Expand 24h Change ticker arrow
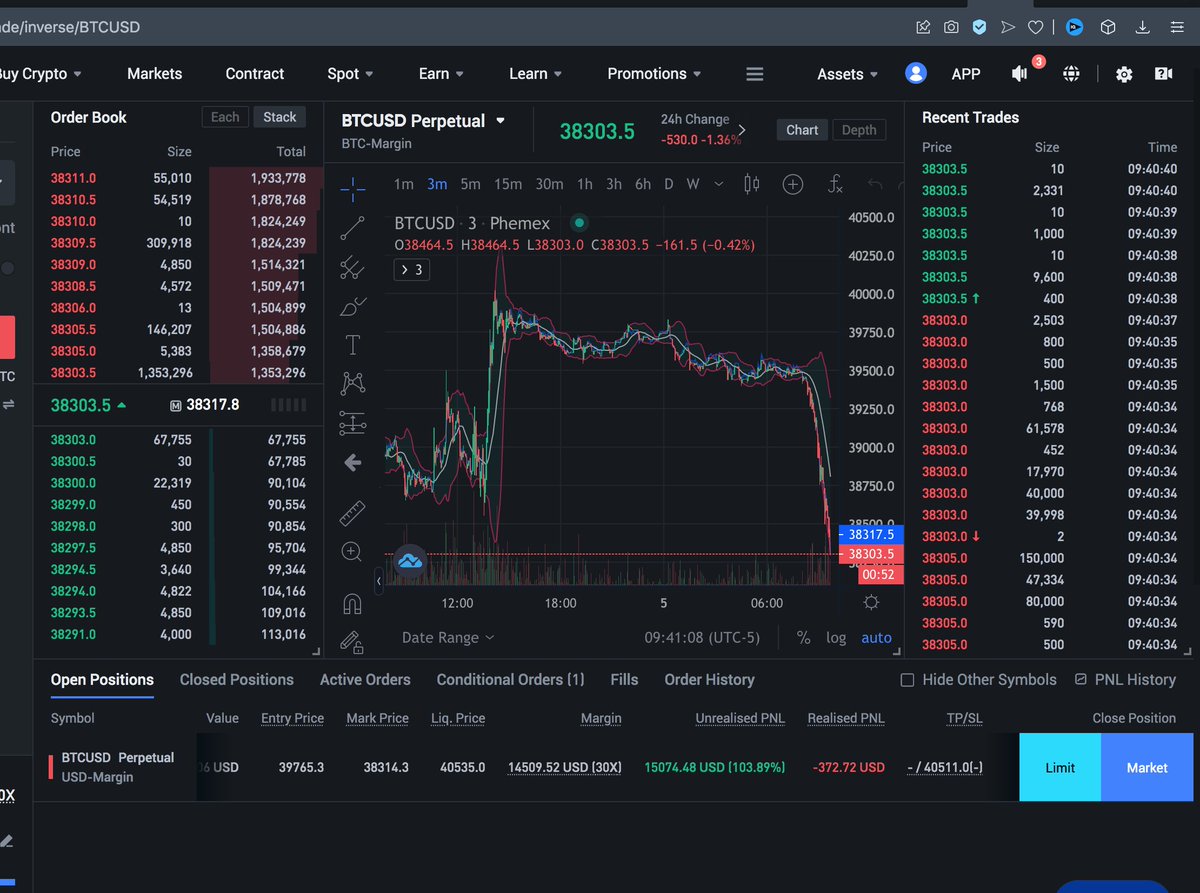Viewport: 1200px width, 893px height. click(741, 130)
